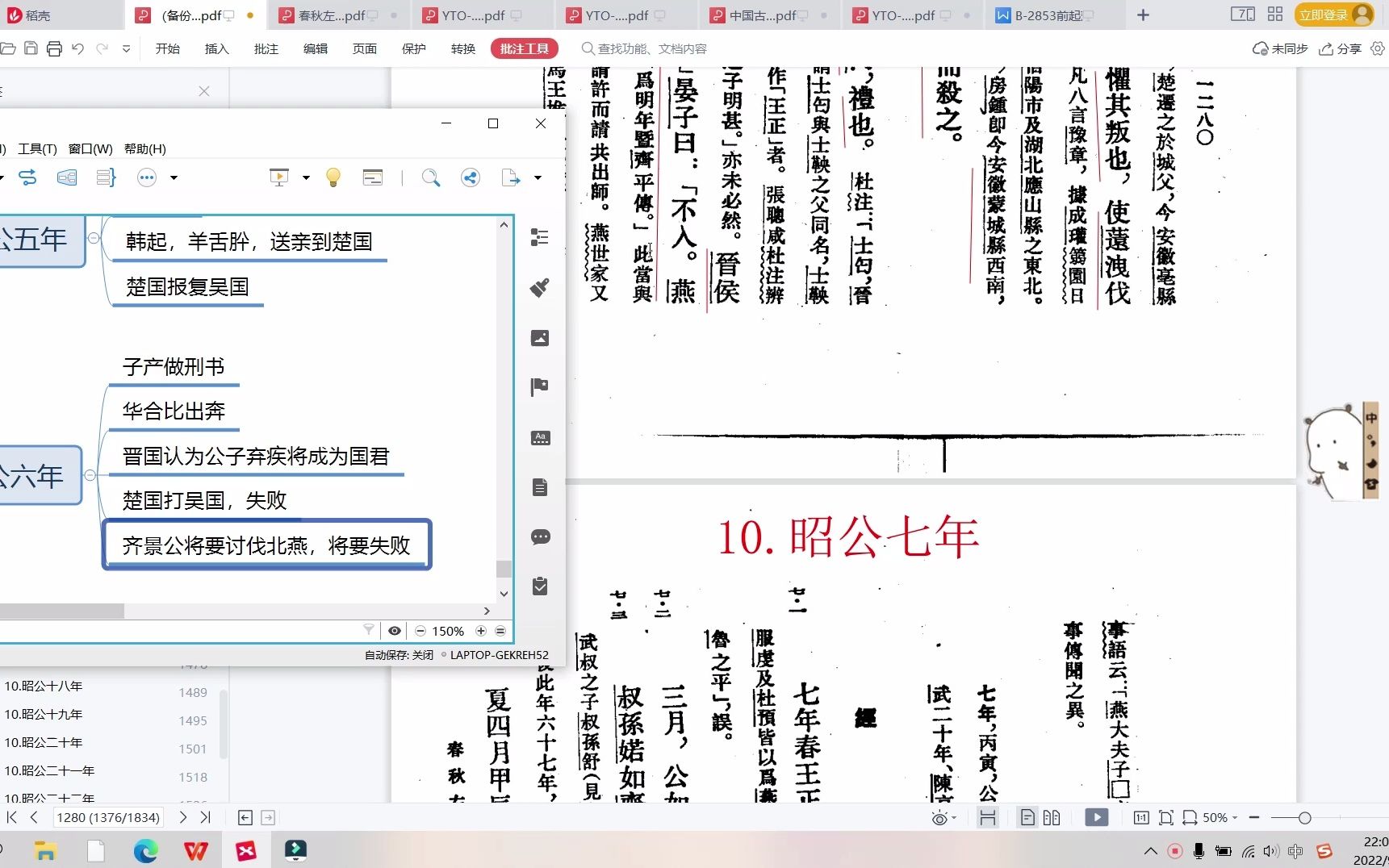Go to the next PDF page
Viewport: 1389px width, 868px height.
[x=183, y=817]
